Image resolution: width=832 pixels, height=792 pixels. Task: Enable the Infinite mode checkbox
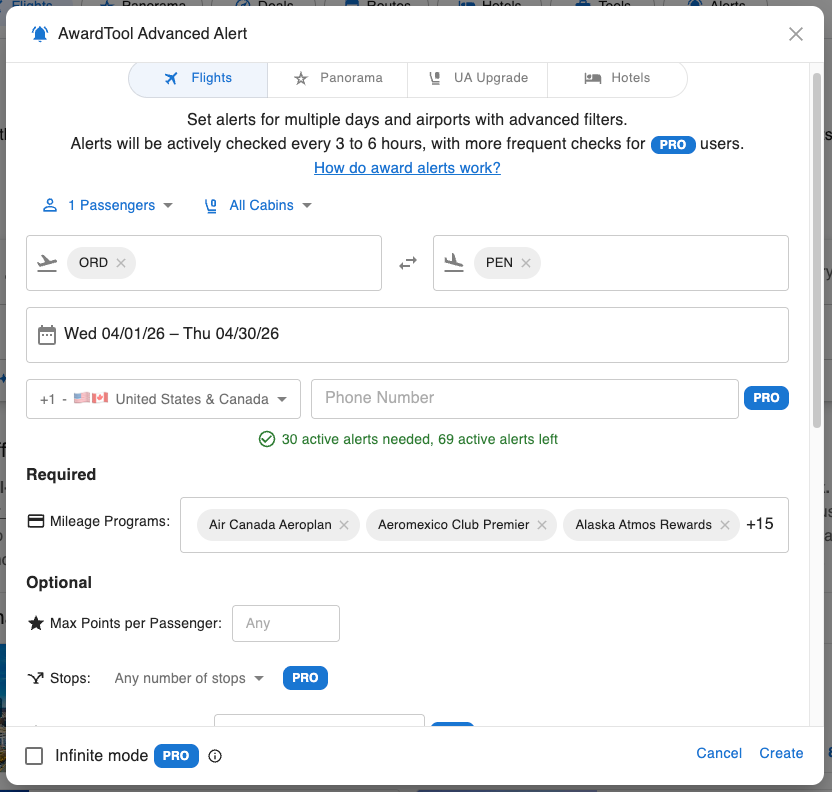[x=33, y=756]
